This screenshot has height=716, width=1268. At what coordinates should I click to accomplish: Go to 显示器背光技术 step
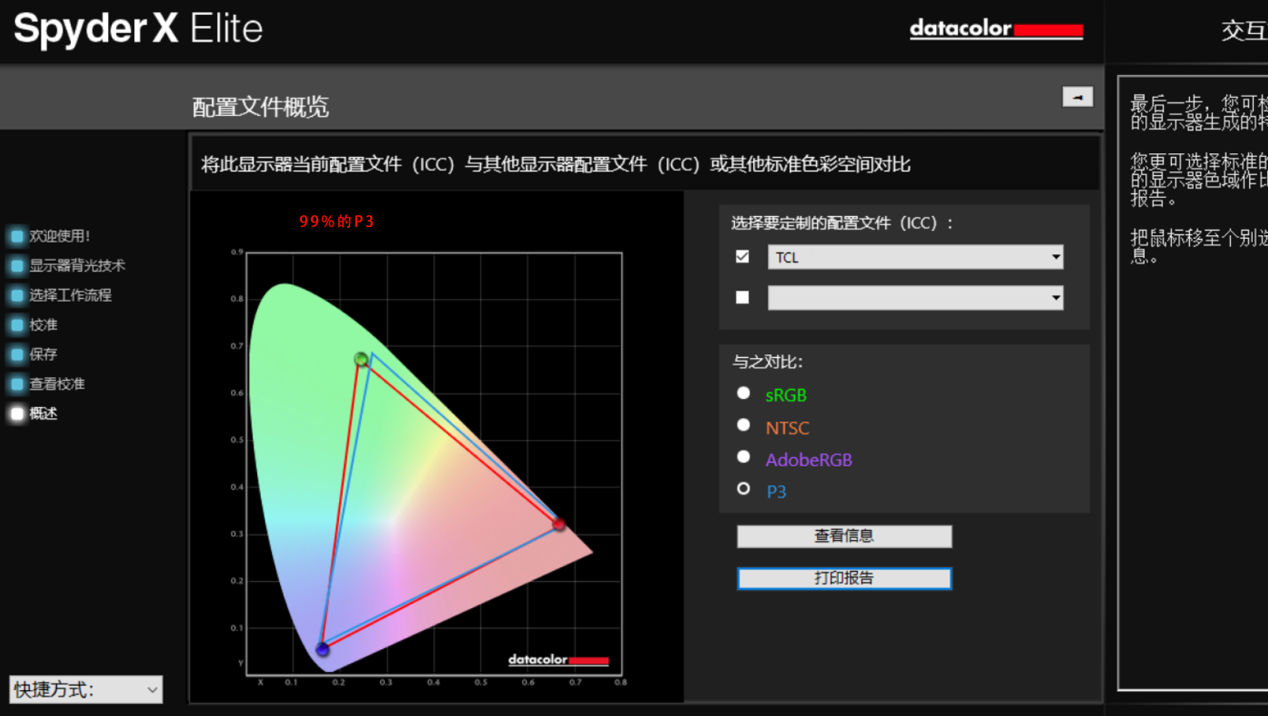[x=77, y=266]
